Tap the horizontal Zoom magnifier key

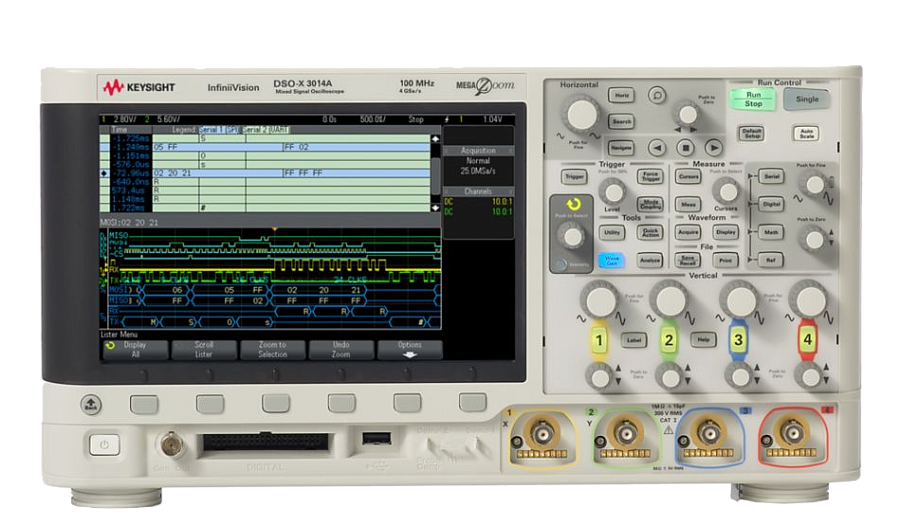(657, 95)
